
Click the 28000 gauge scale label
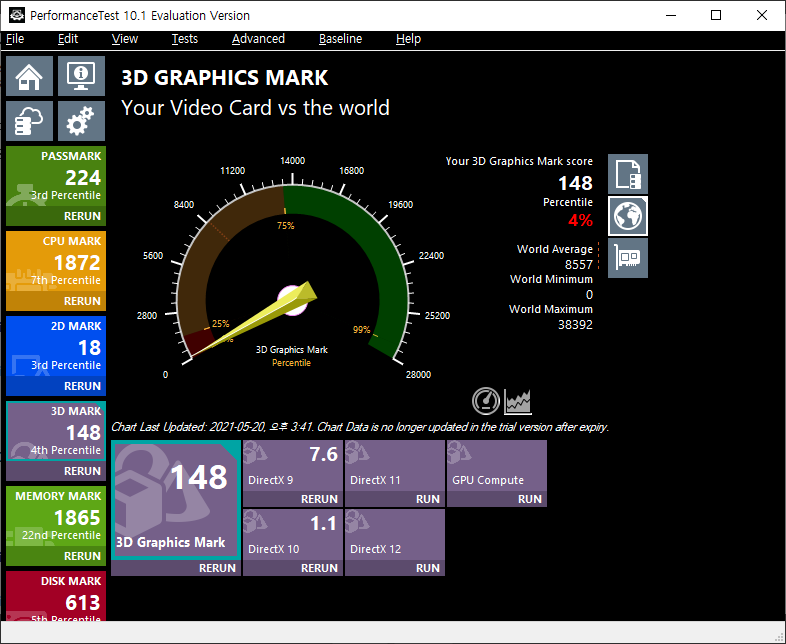click(418, 375)
